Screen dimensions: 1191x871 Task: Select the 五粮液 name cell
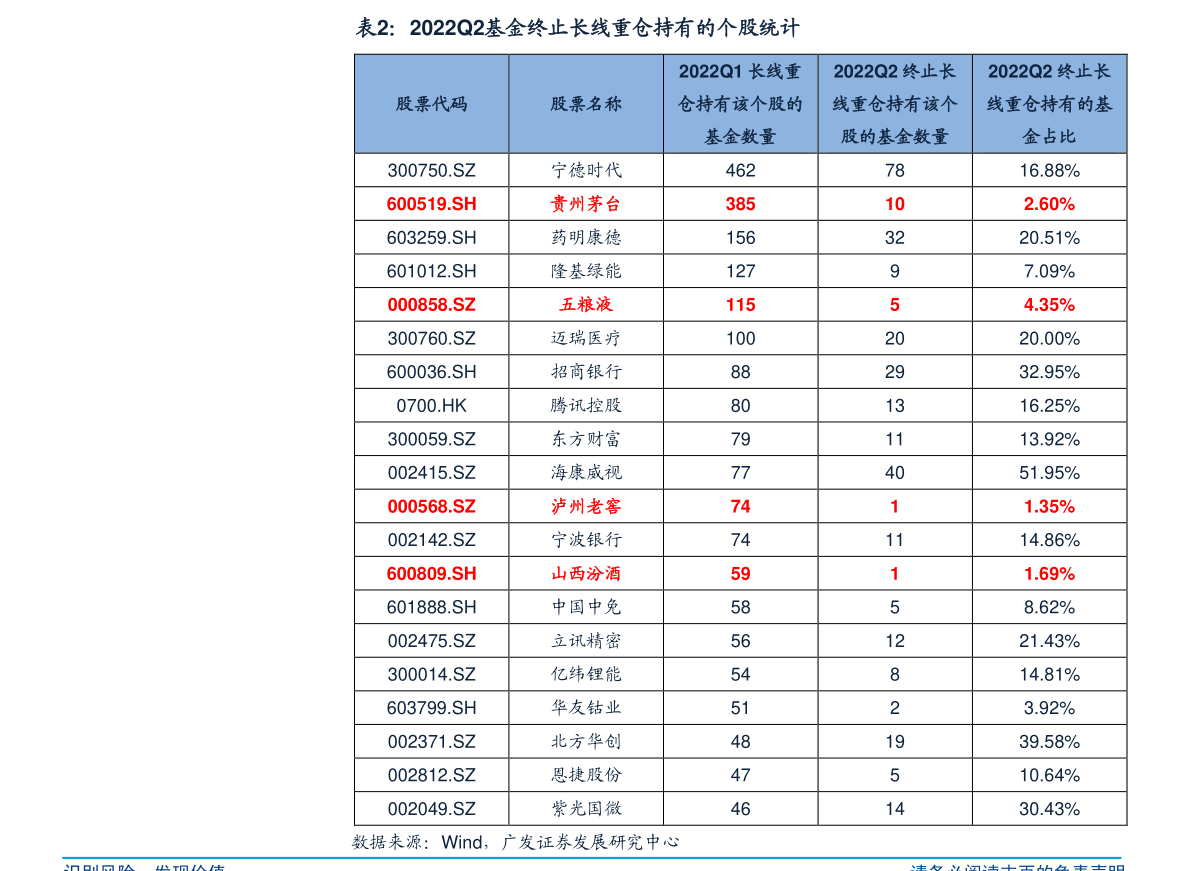point(586,305)
